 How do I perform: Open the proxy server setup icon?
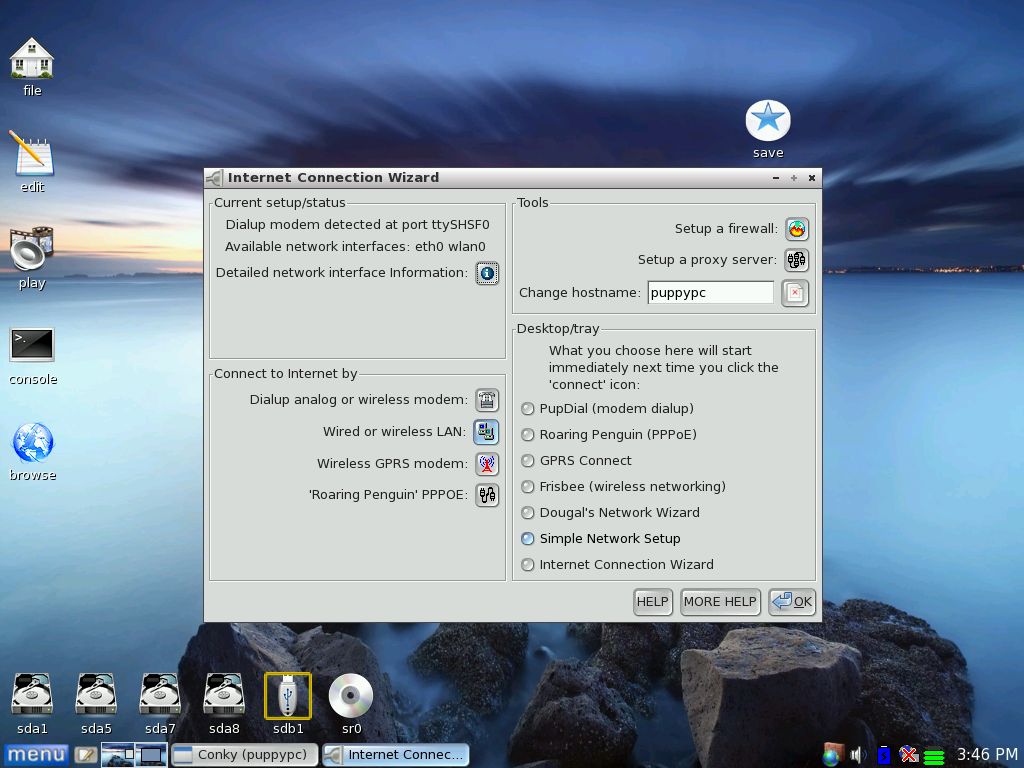tap(796, 260)
